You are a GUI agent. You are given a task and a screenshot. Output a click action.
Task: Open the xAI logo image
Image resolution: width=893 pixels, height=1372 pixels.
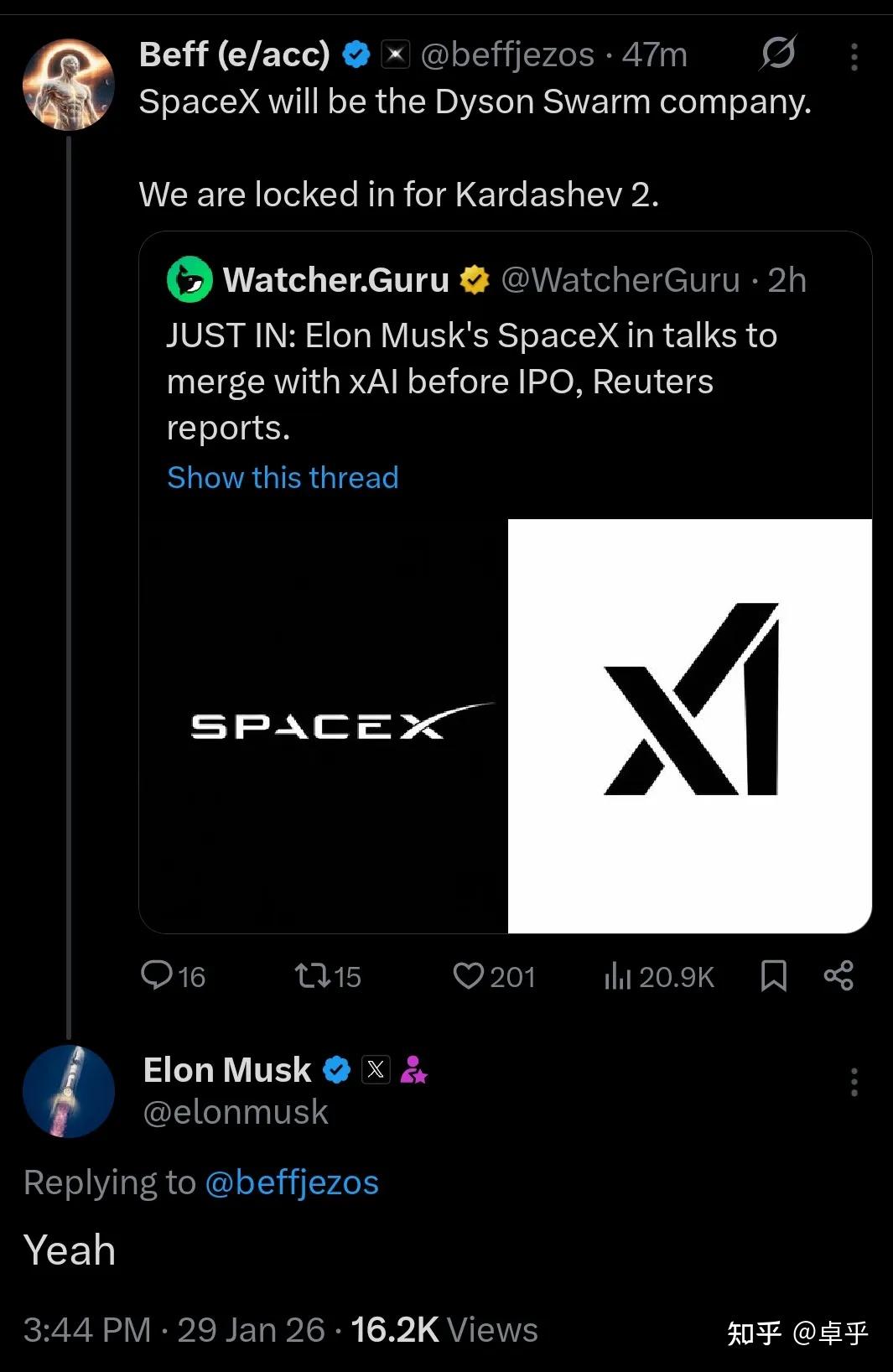point(690,725)
